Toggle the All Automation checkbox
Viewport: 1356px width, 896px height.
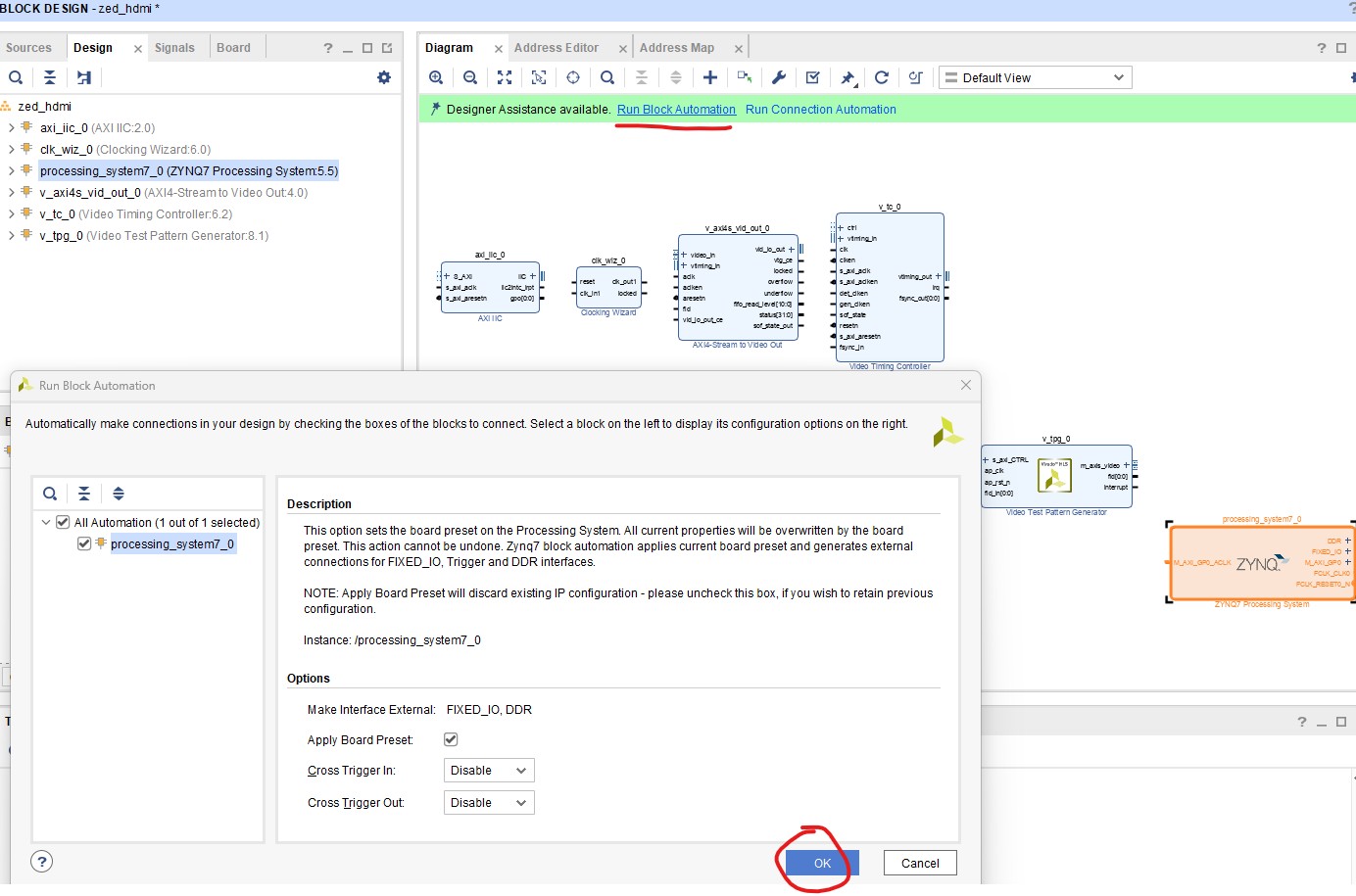pyautogui.click(x=63, y=522)
